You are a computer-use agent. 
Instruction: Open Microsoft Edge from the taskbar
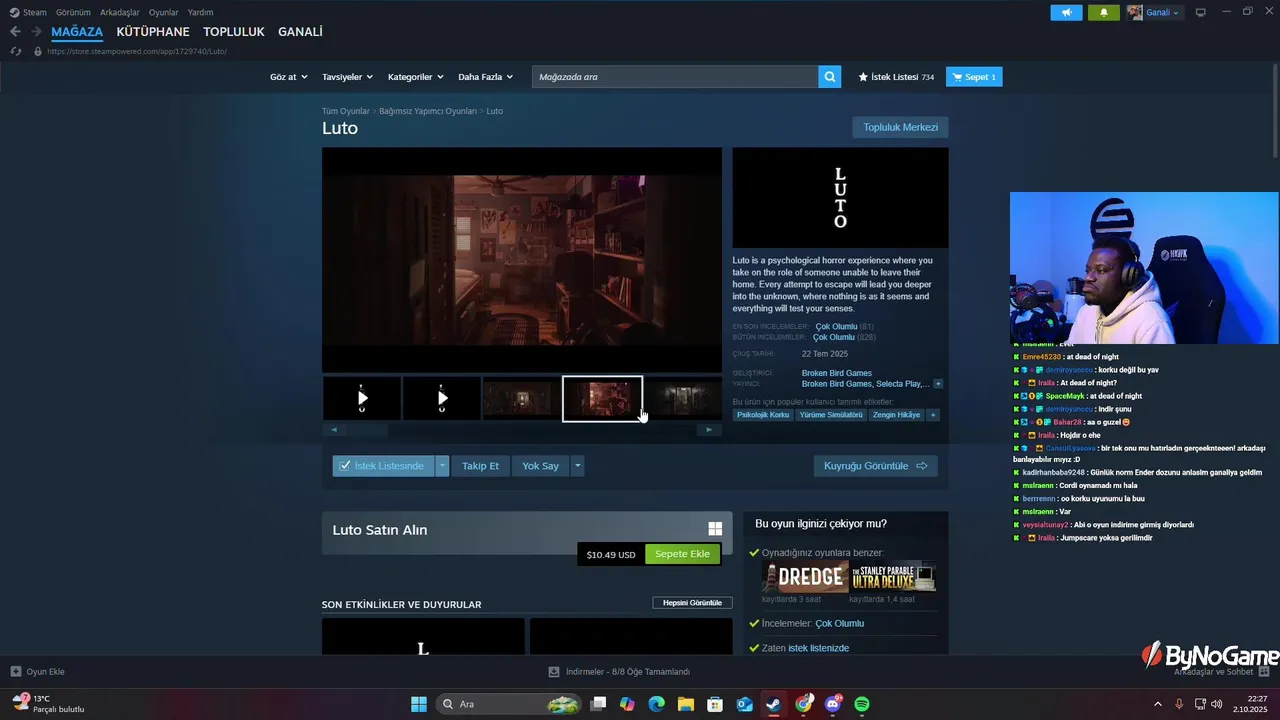(x=656, y=704)
